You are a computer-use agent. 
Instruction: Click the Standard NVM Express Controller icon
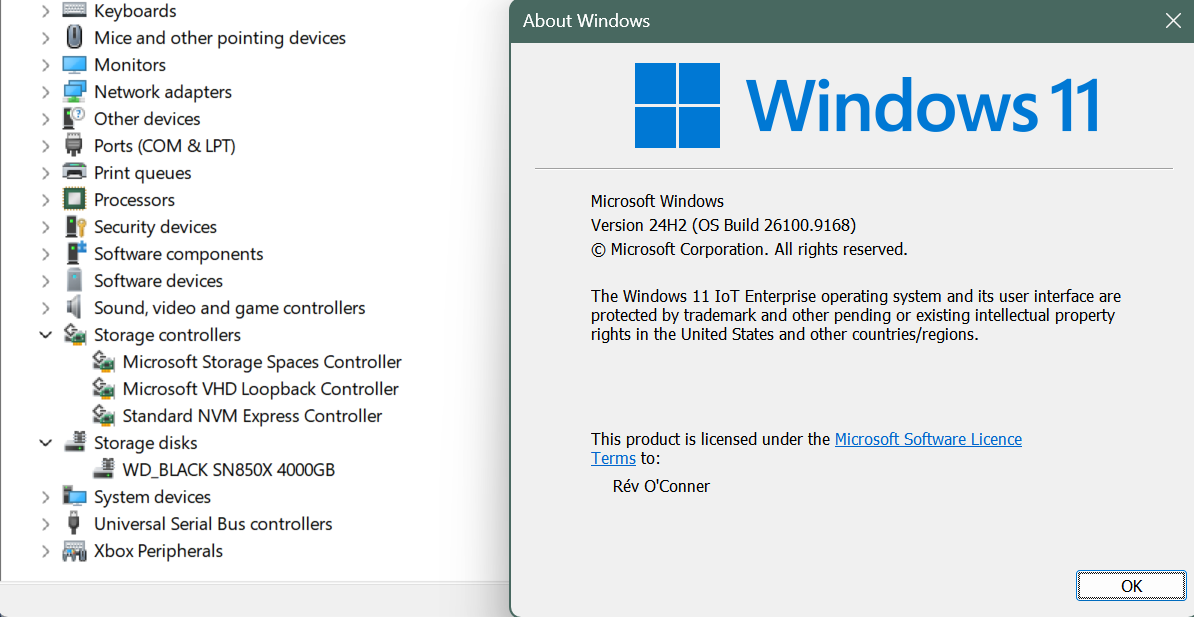[x=103, y=416]
